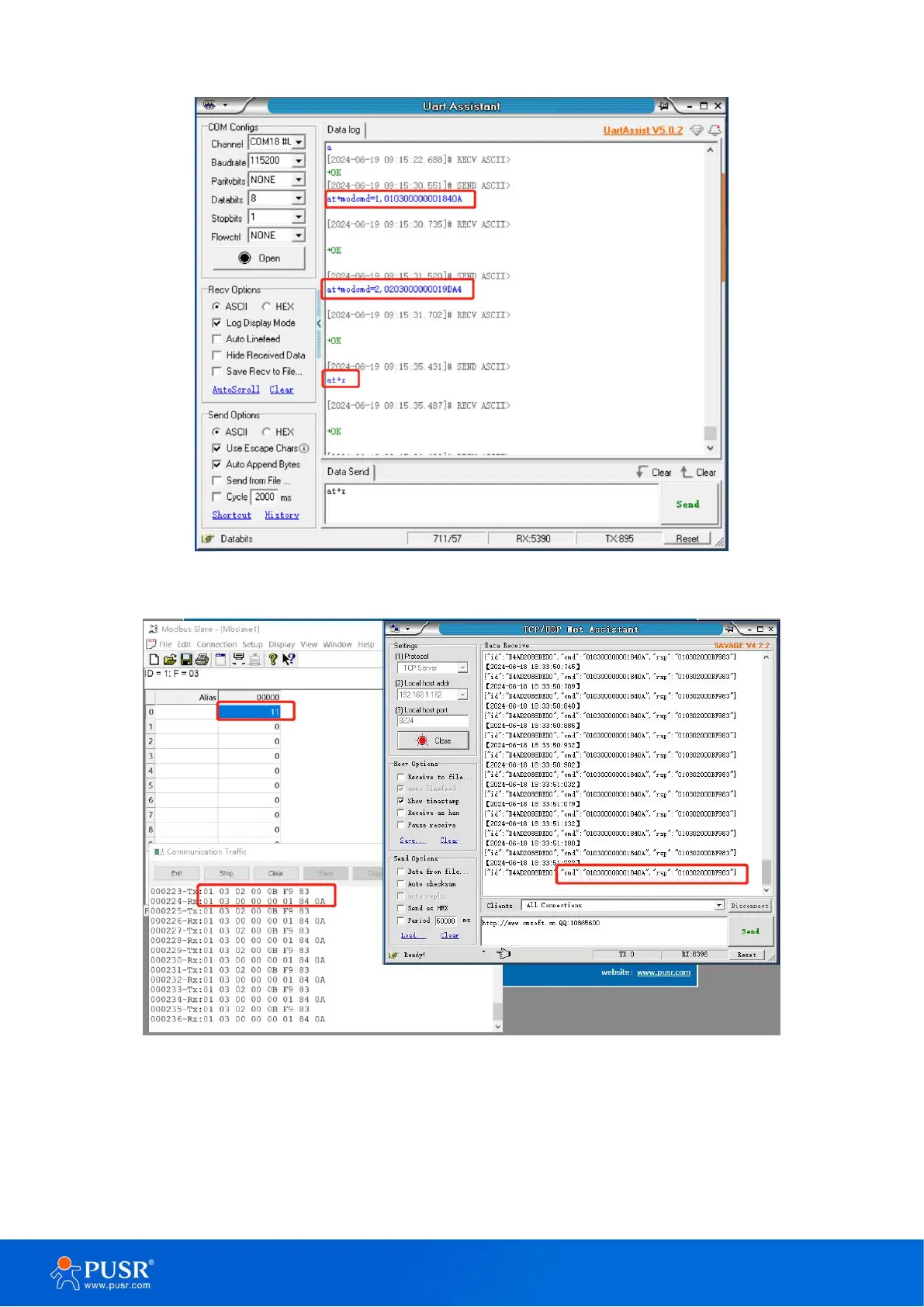The height and width of the screenshot is (1307, 924).
Task: Toggle Use Escape Chars checkbox
Action: click(216, 449)
